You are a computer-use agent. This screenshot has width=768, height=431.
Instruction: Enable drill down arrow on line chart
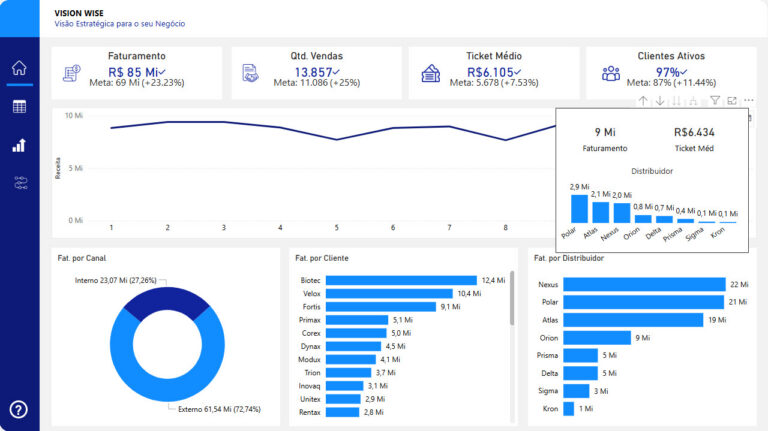pyautogui.click(x=660, y=101)
